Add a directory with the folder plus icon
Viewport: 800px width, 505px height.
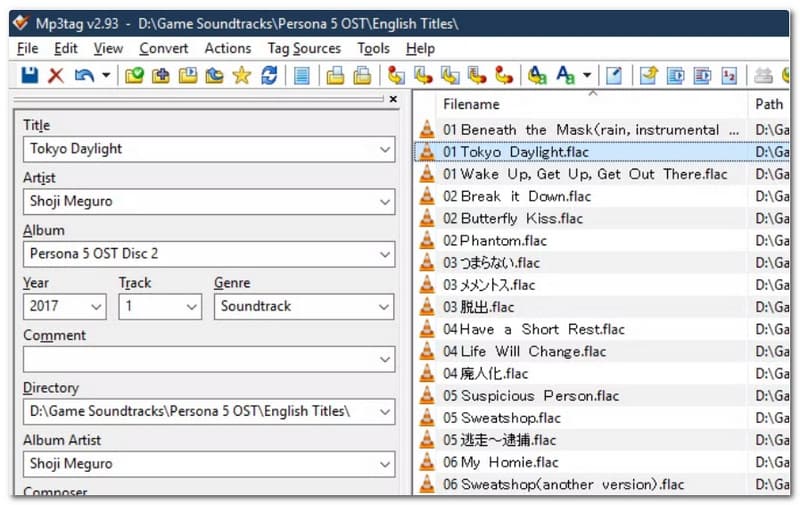[161, 75]
